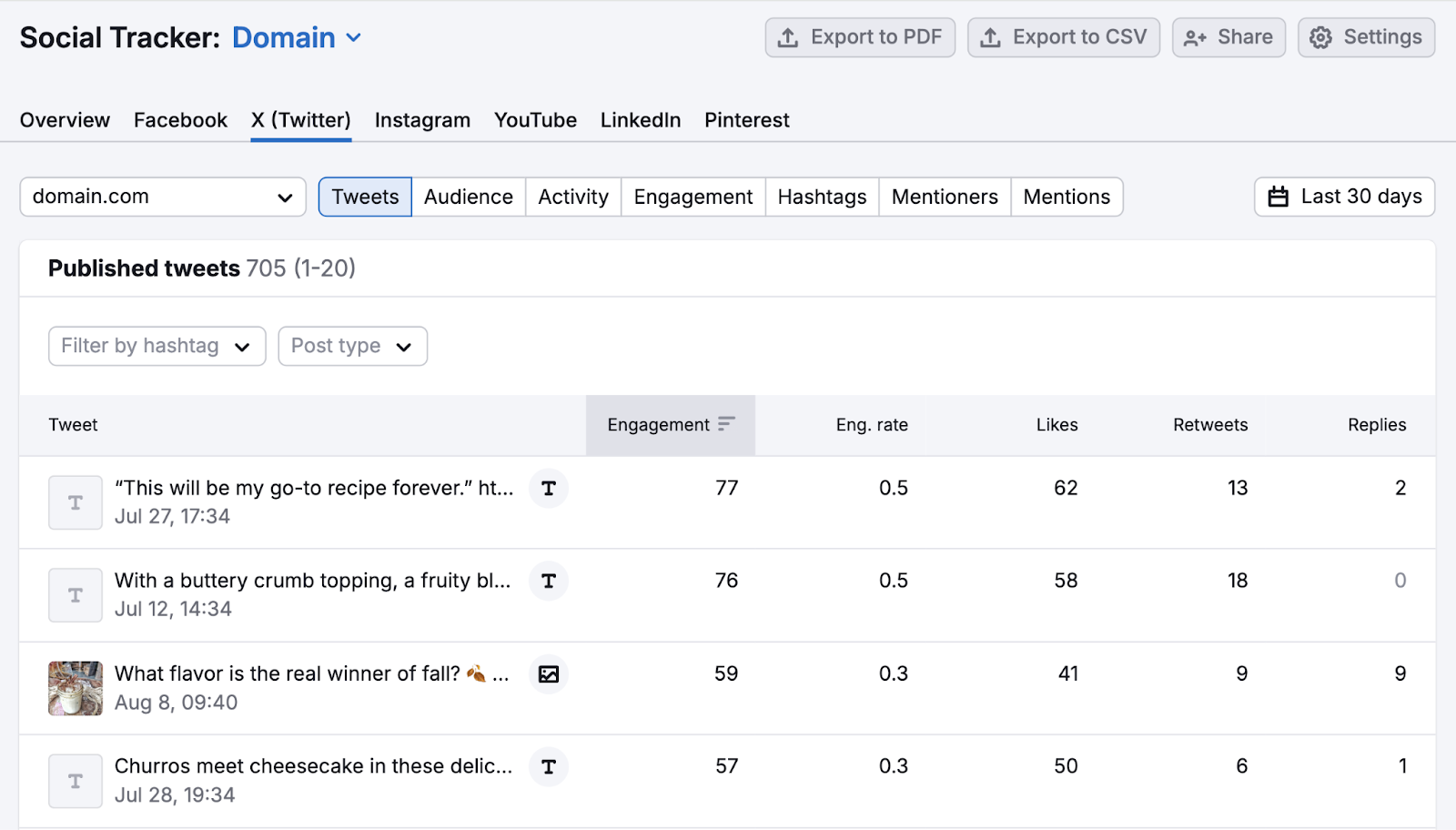This screenshot has height=830, width=1456.
Task: Open the Pinterest tab
Action: click(747, 120)
